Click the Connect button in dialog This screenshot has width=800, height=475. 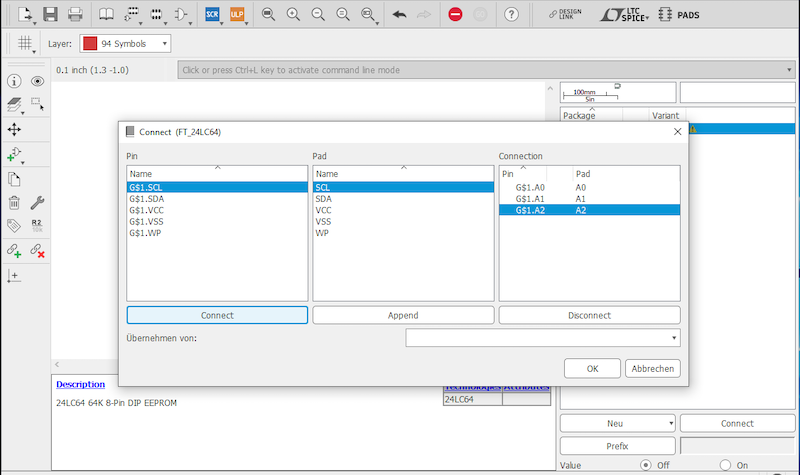point(217,315)
